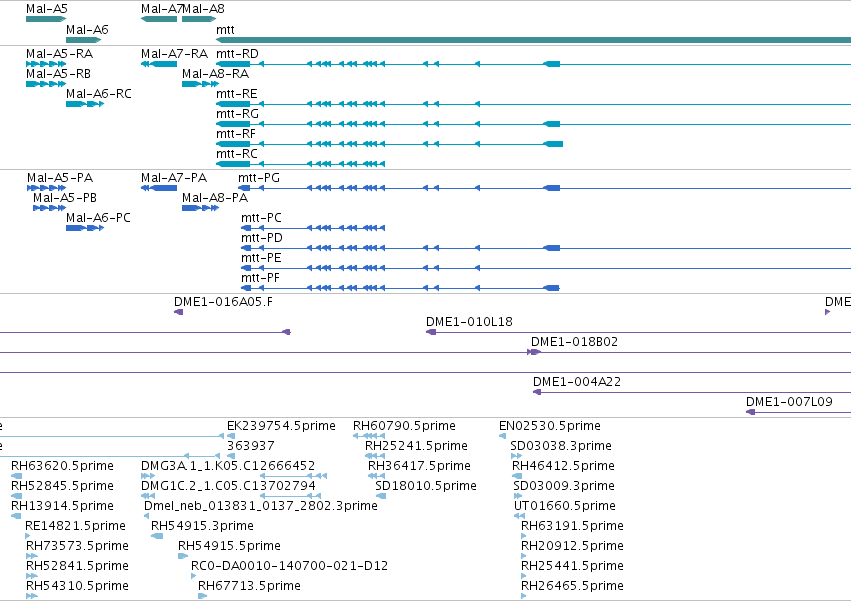Select protein Mal-A6-PC
851x601 pixels.
pyautogui.click(x=85, y=228)
